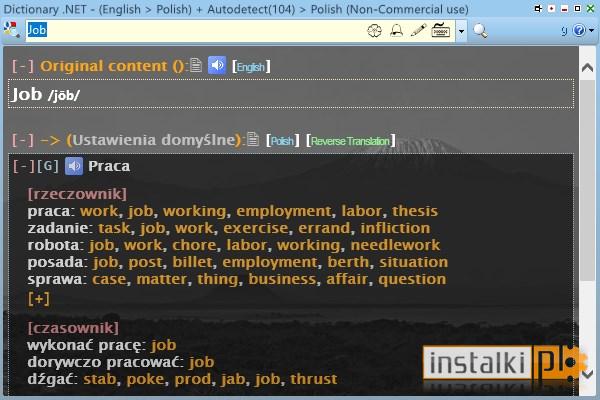
Task: Click 'infliction' in the zadanie row
Action: (395, 228)
